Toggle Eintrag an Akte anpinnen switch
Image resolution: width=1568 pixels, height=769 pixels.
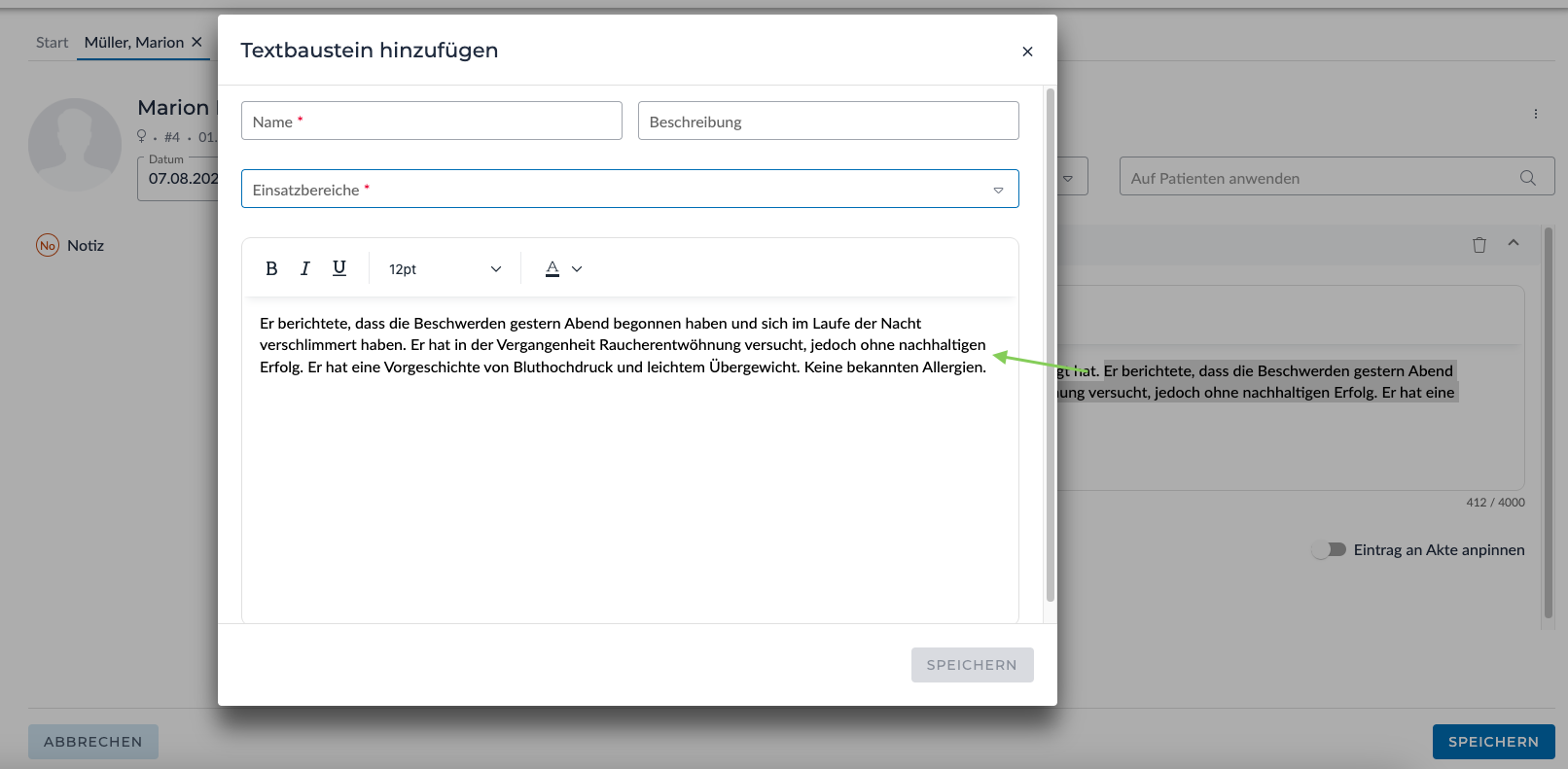pos(1328,549)
